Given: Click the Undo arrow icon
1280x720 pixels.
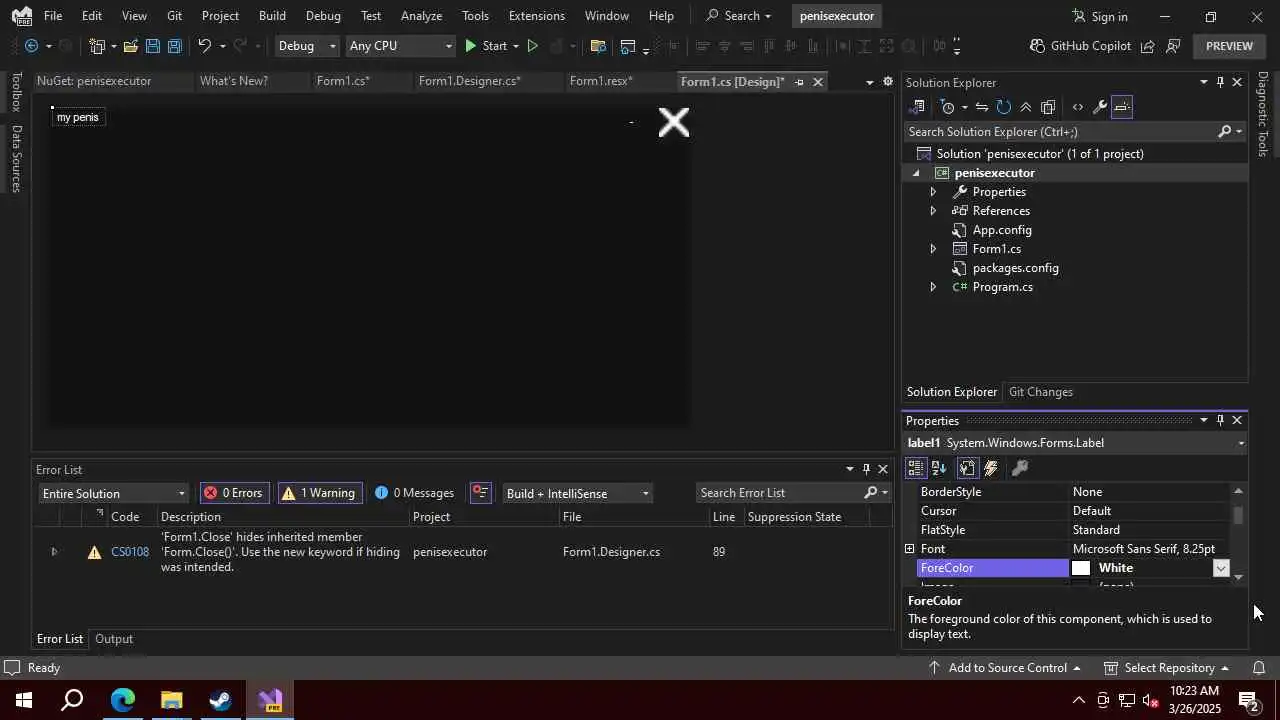Looking at the screenshot, I should pos(204,46).
